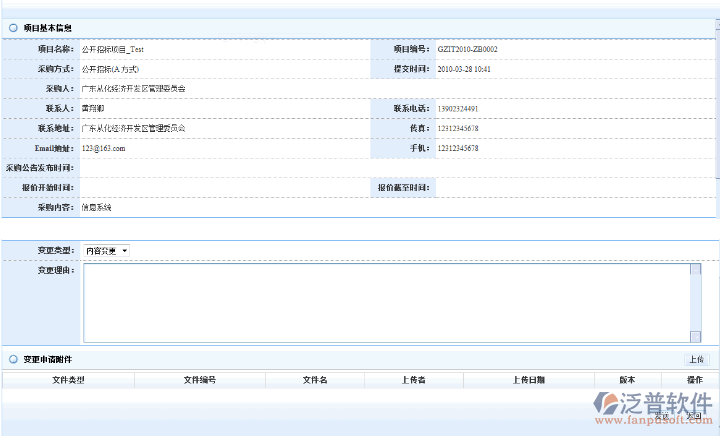Viewport: 723px width, 436px height.
Task: Click the 上传日期 column header
Action: pos(528,380)
